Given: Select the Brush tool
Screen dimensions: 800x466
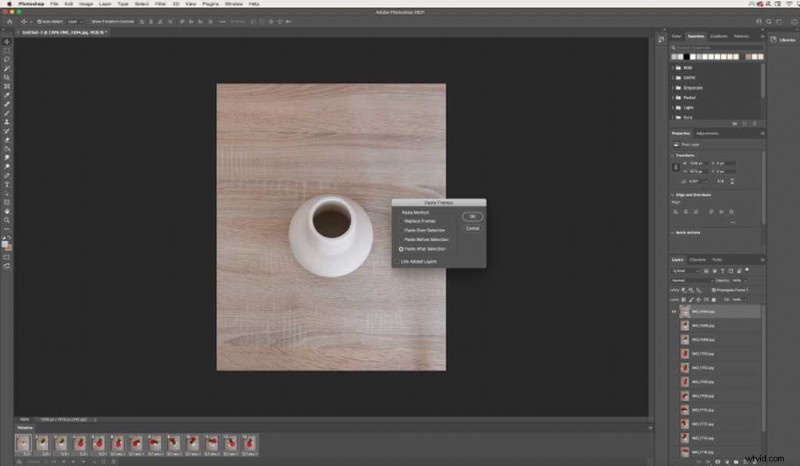Looking at the screenshot, I should (7, 113).
